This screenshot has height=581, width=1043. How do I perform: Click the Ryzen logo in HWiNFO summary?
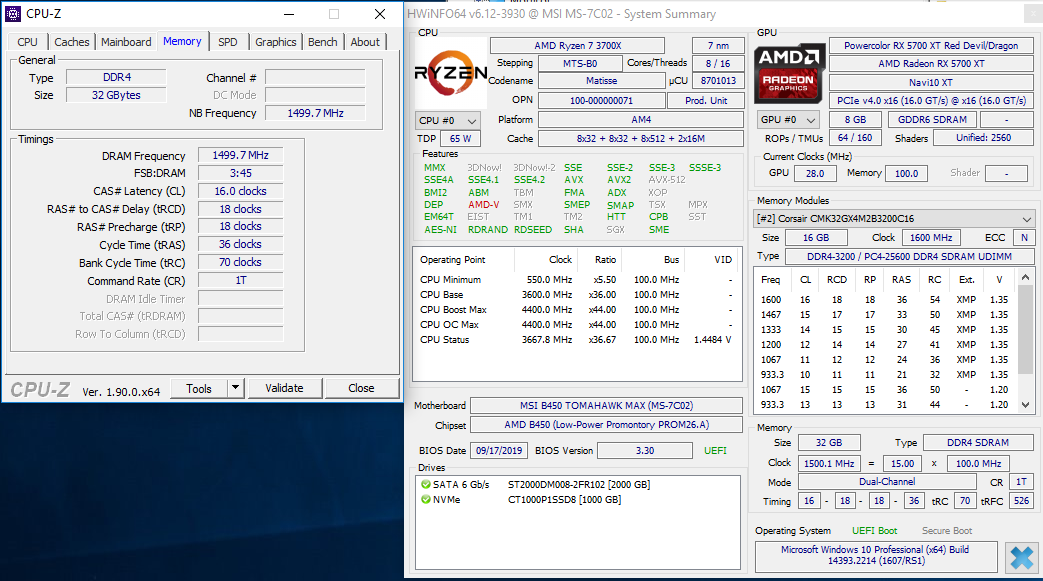pos(450,73)
